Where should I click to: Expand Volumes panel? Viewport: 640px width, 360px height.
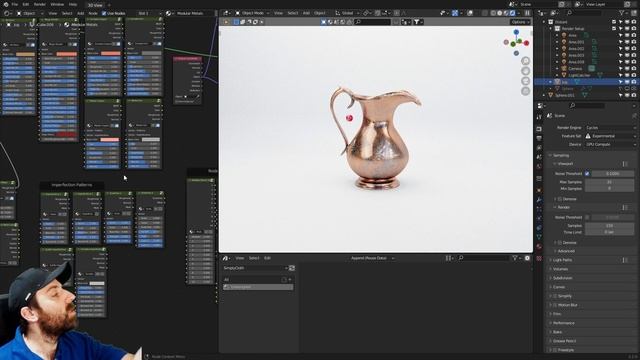click(560, 269)
